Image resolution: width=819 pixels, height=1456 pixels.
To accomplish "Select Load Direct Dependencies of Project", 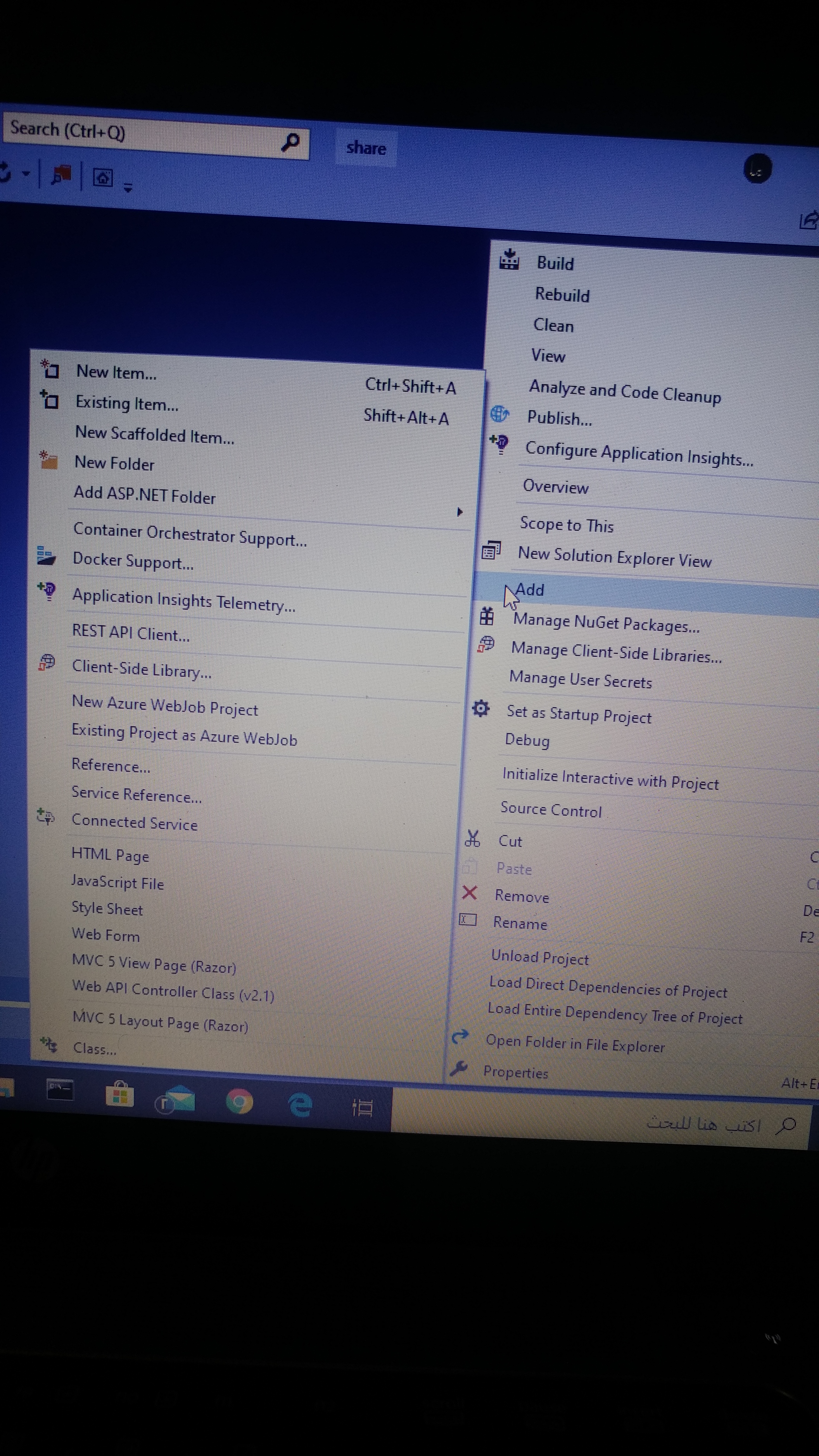I will click(x=608, y=987).
